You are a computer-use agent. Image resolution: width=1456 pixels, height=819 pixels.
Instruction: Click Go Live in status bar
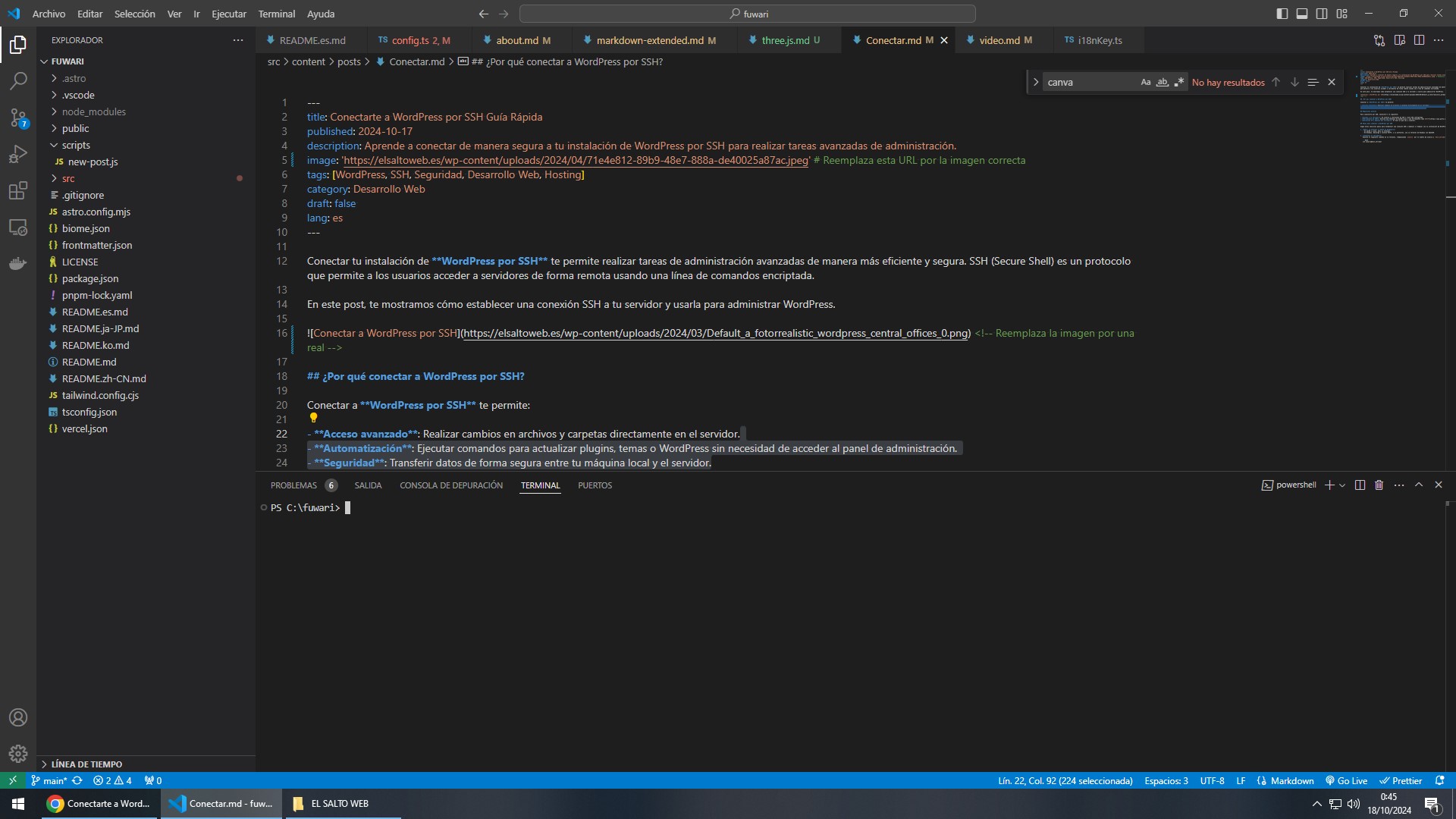pos(1346,780)
